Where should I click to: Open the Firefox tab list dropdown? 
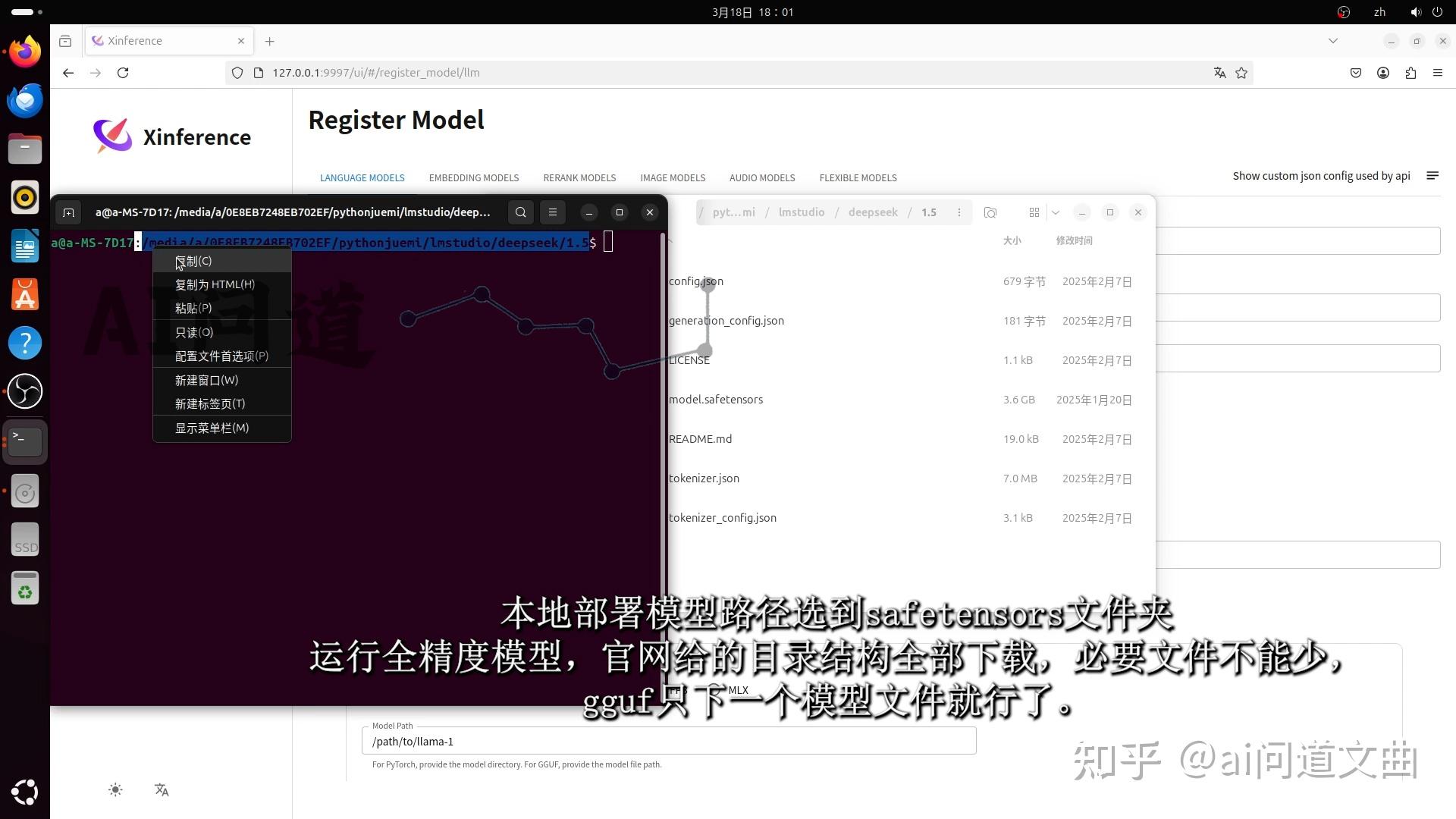pyautogui.click(x=1334, y=41)
